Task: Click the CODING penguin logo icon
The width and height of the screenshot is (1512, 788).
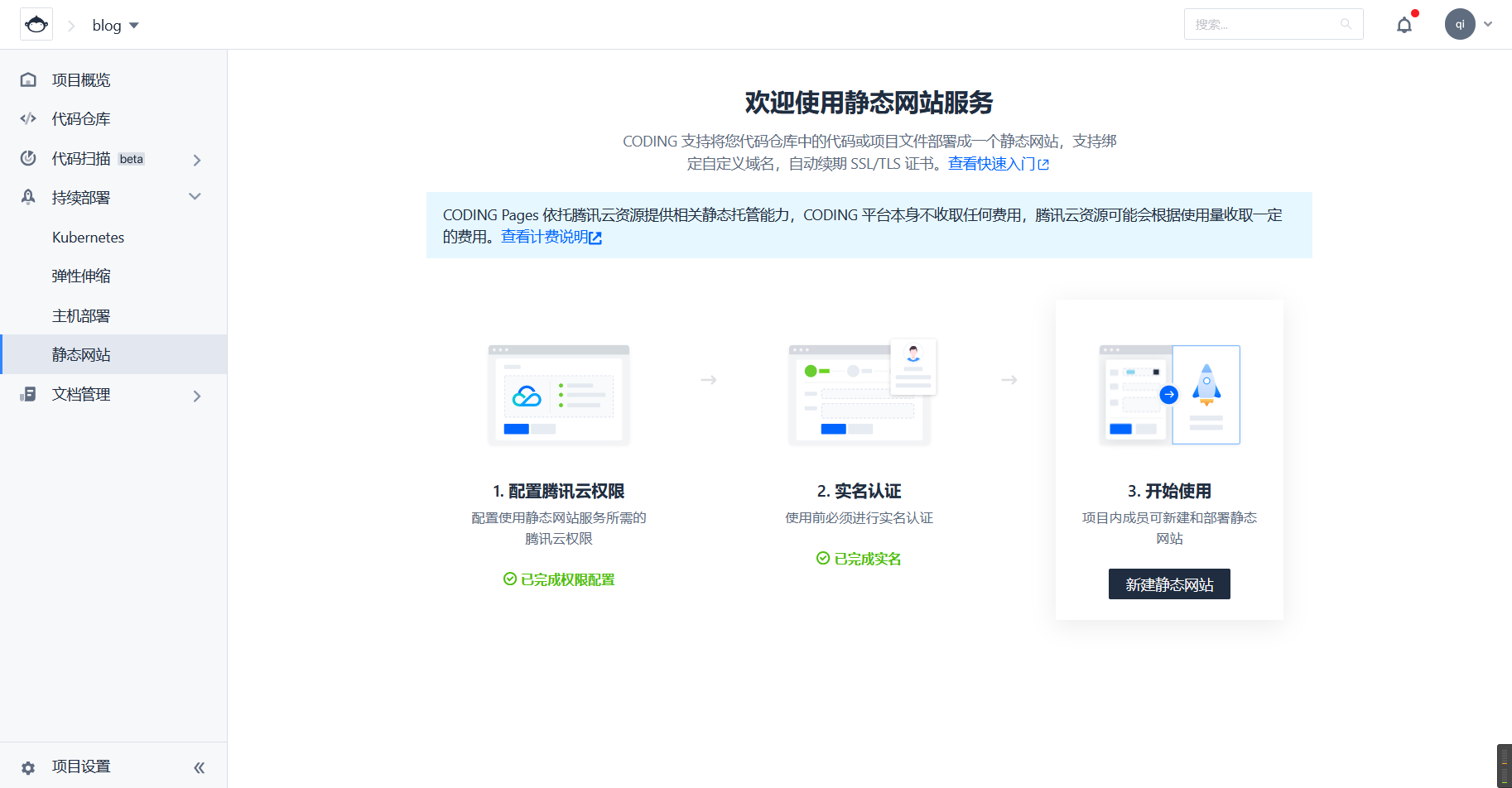Action: pyautogui.click(x=36, y=25)
